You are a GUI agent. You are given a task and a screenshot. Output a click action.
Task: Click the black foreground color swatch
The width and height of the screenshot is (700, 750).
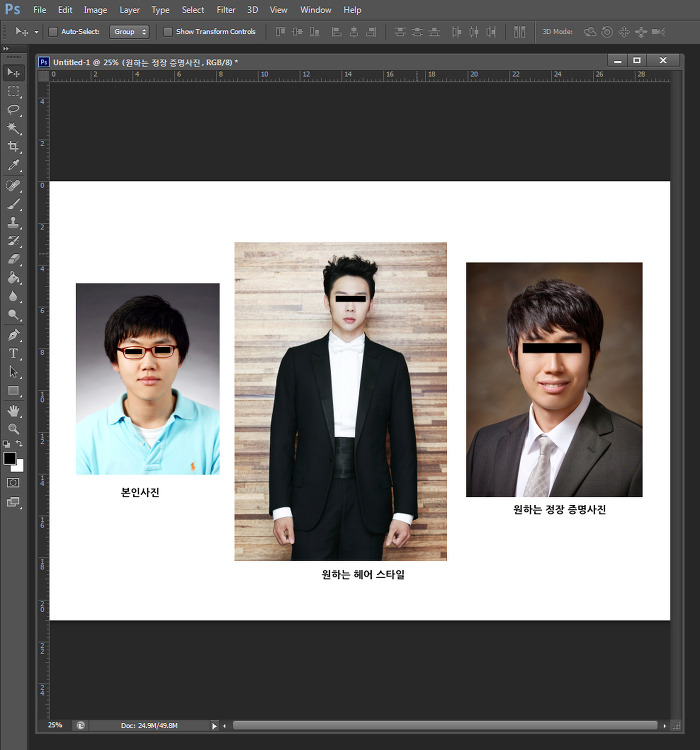pyautogui.click(x=10, y=458)
